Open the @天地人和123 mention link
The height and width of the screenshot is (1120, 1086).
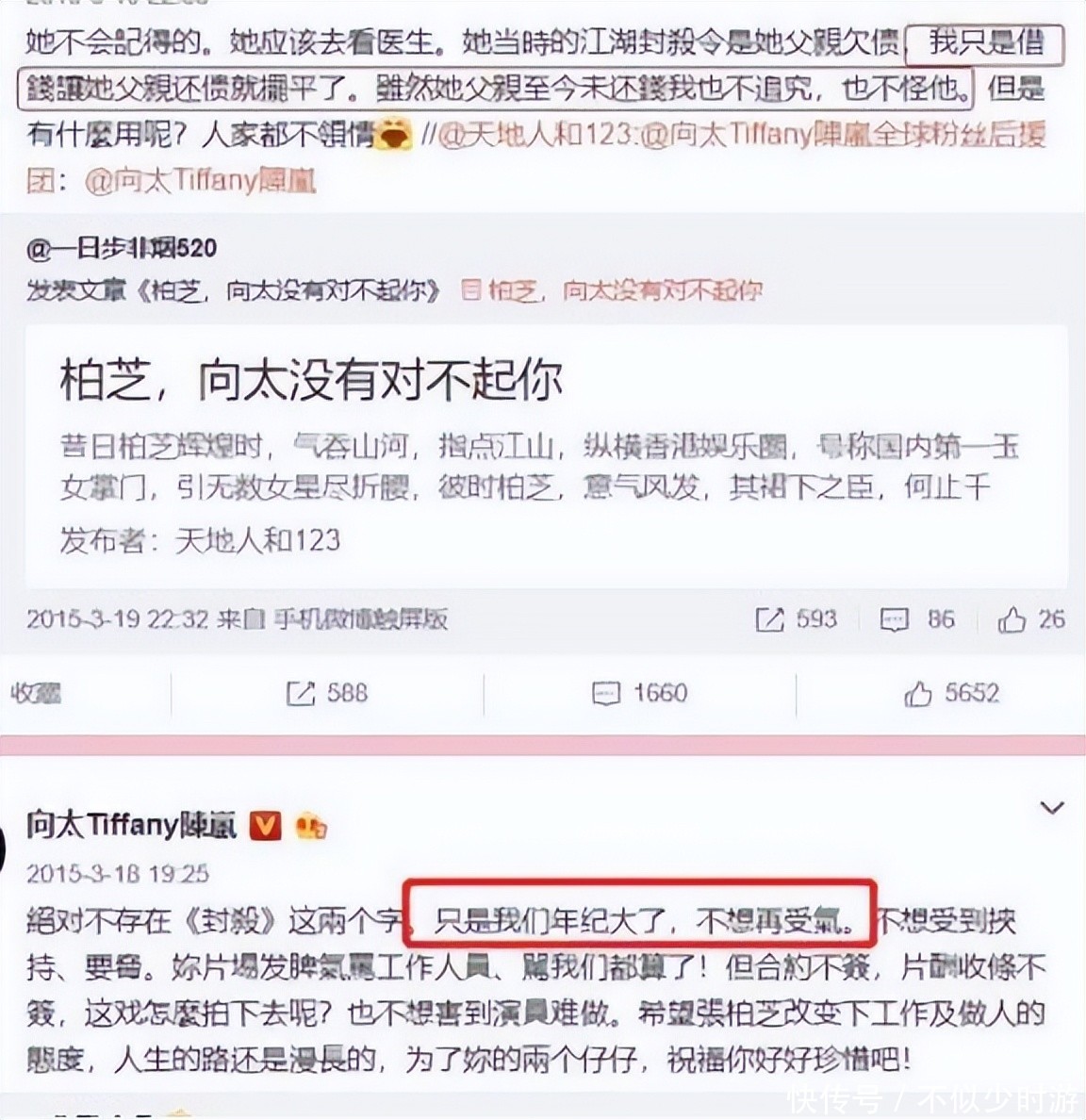tap(535, 134)
